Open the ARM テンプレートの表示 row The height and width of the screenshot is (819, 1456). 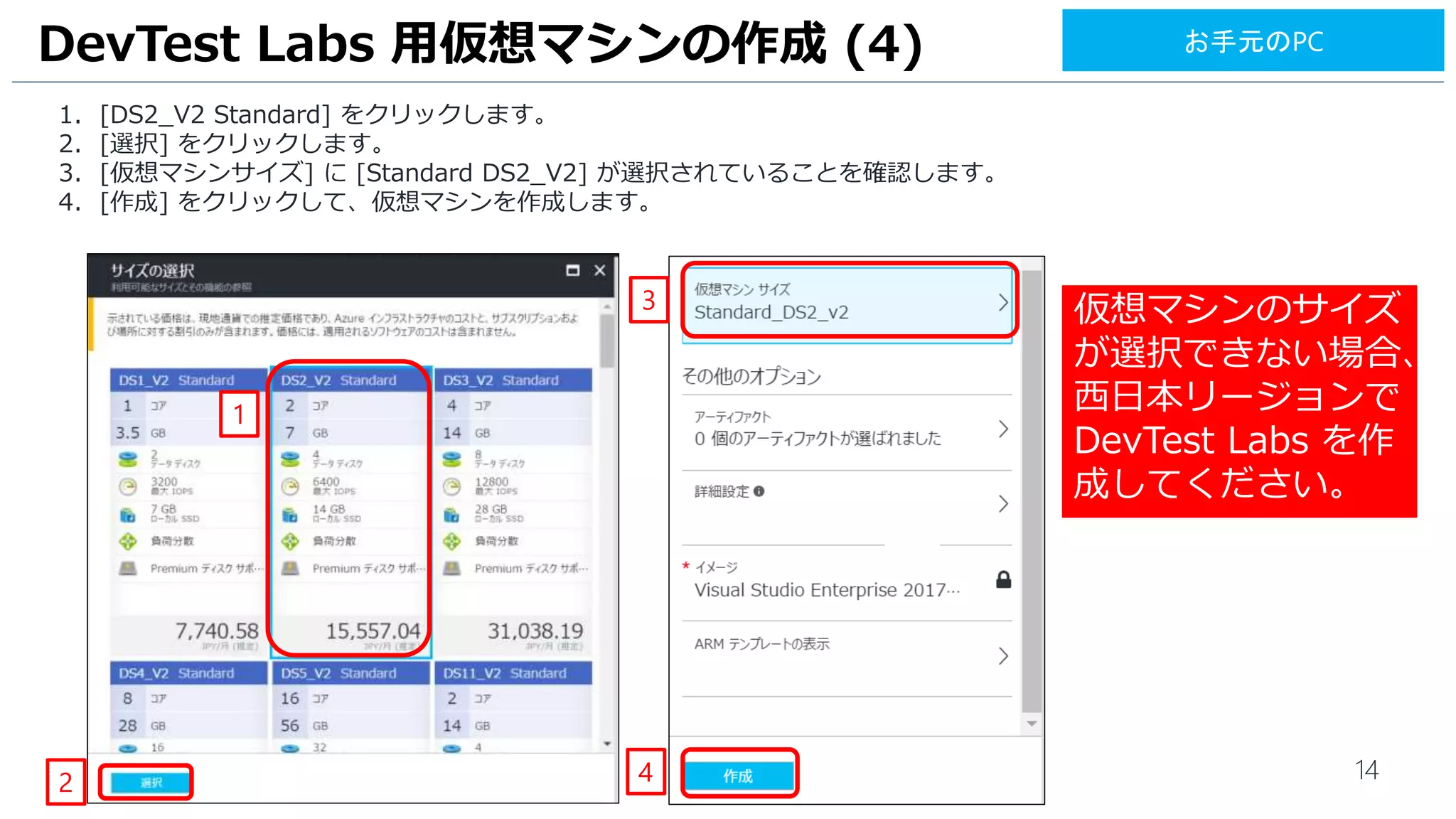[x=847, y=655]
